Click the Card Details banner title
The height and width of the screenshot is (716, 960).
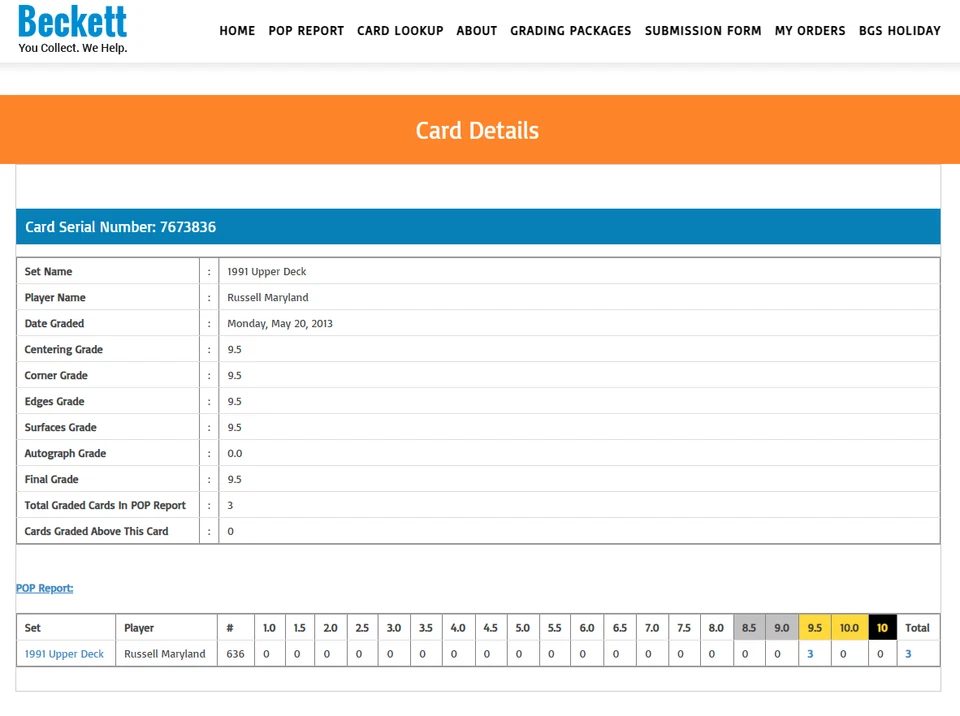point(477,130)
